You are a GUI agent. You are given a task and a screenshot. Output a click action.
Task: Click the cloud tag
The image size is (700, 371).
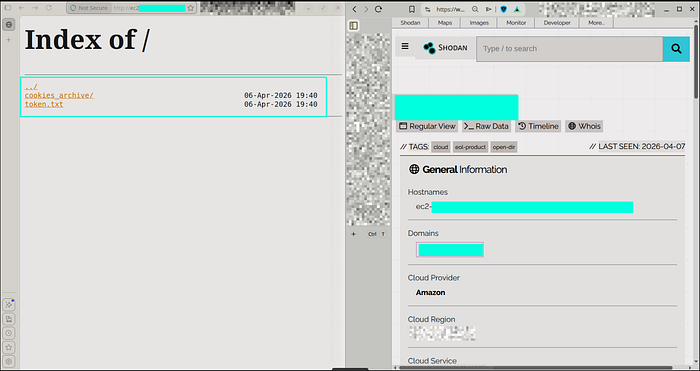[441, 147]
